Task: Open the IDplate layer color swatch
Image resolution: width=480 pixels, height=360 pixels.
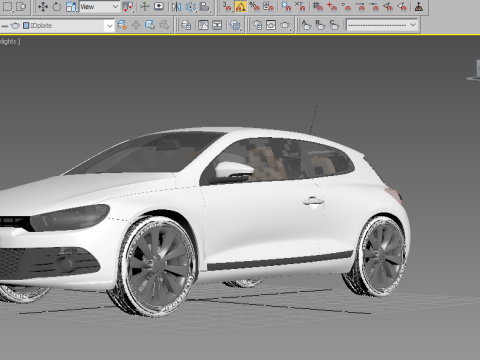Action: (x=26, y=25)
